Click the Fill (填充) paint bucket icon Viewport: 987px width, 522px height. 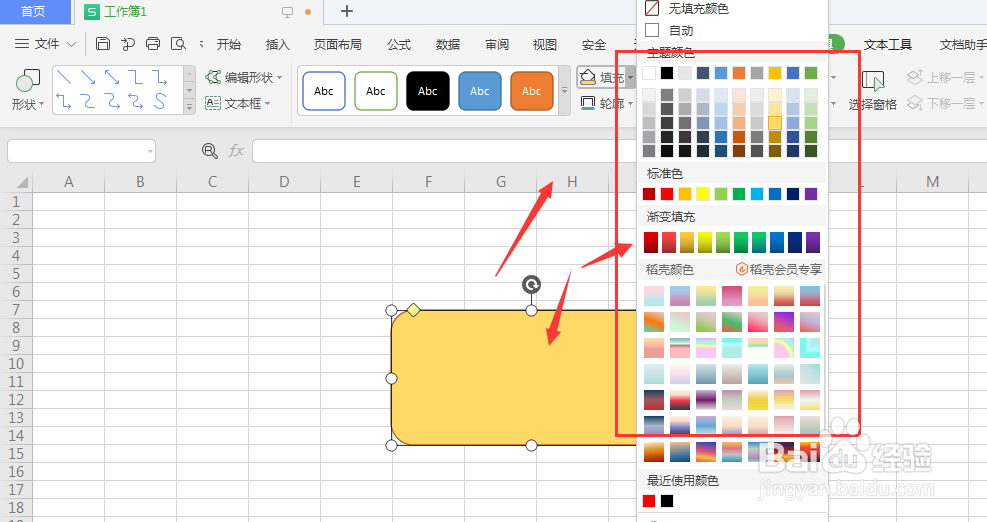588,77
